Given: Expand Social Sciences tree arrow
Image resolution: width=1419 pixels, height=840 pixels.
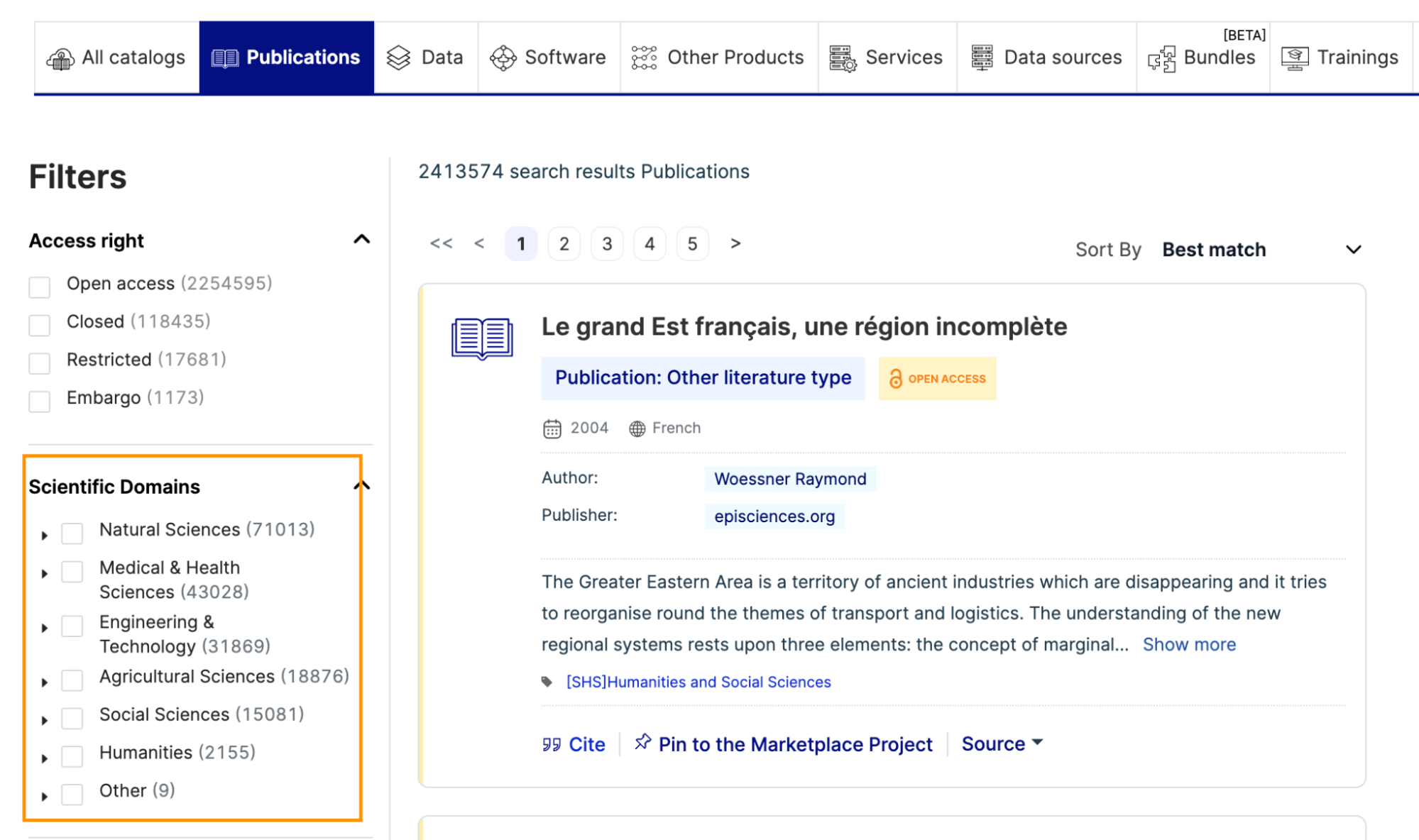Looking at the screenshot, I should click(x=45, y=721).
